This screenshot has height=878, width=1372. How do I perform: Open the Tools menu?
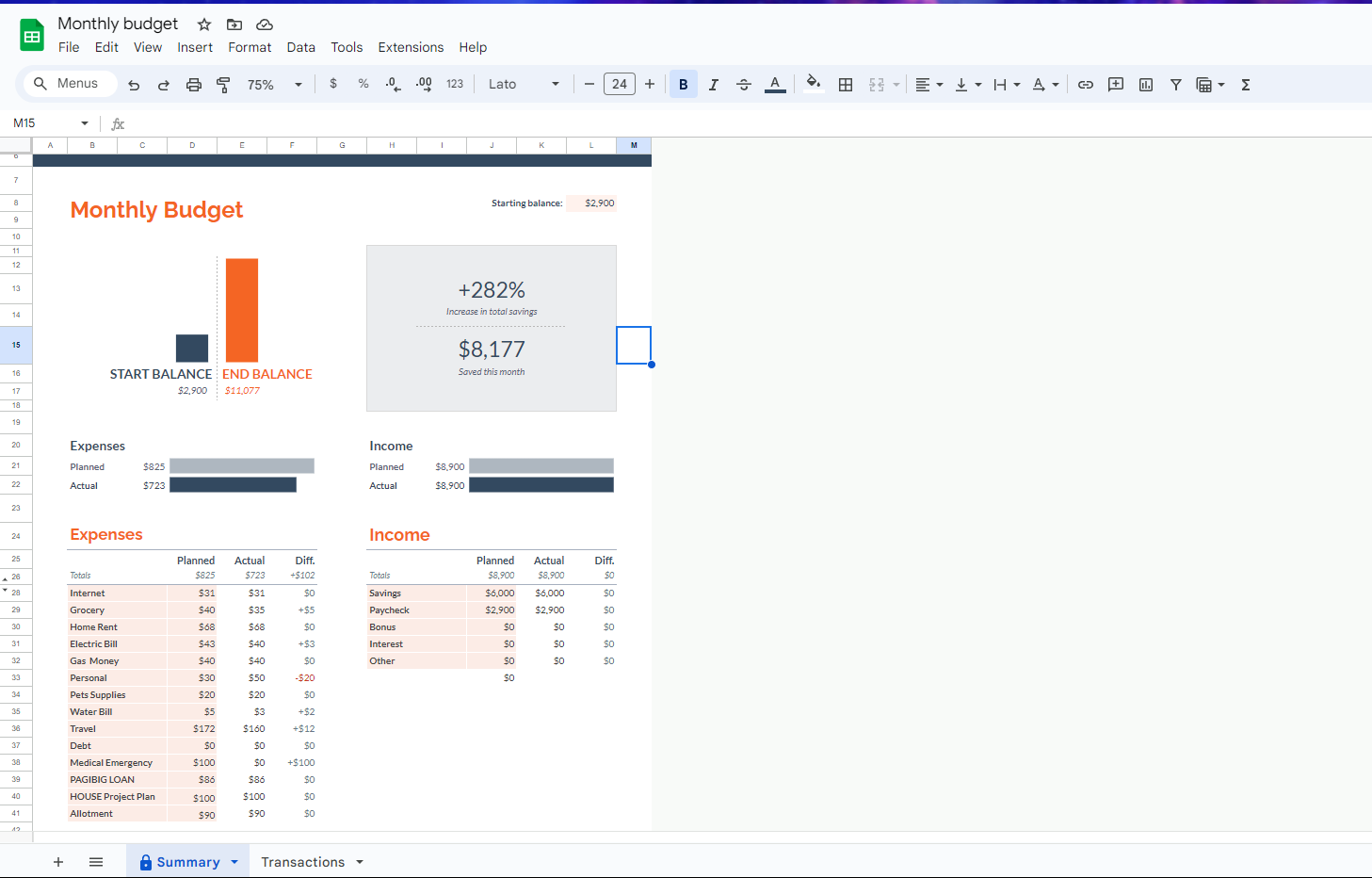[347, 47]
